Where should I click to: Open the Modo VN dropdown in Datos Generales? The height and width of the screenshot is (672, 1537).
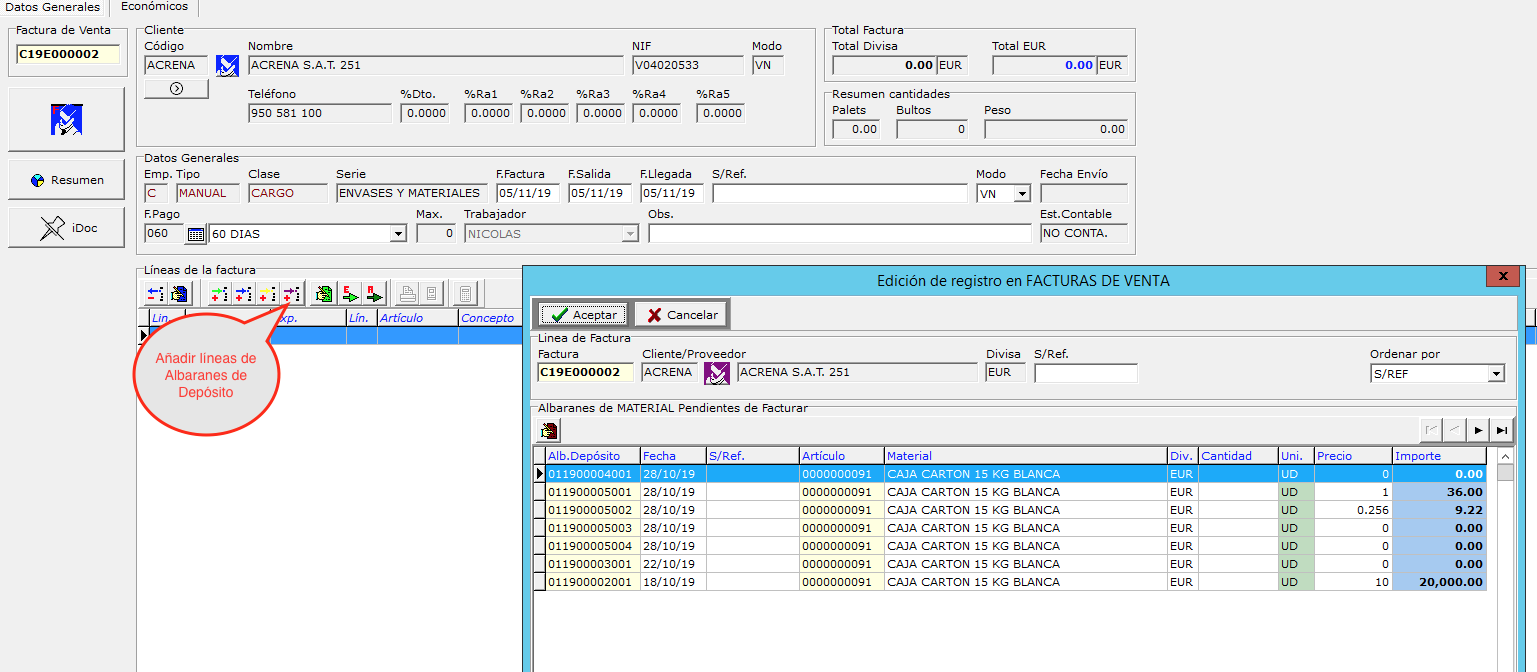click(x=1021, y=194)
